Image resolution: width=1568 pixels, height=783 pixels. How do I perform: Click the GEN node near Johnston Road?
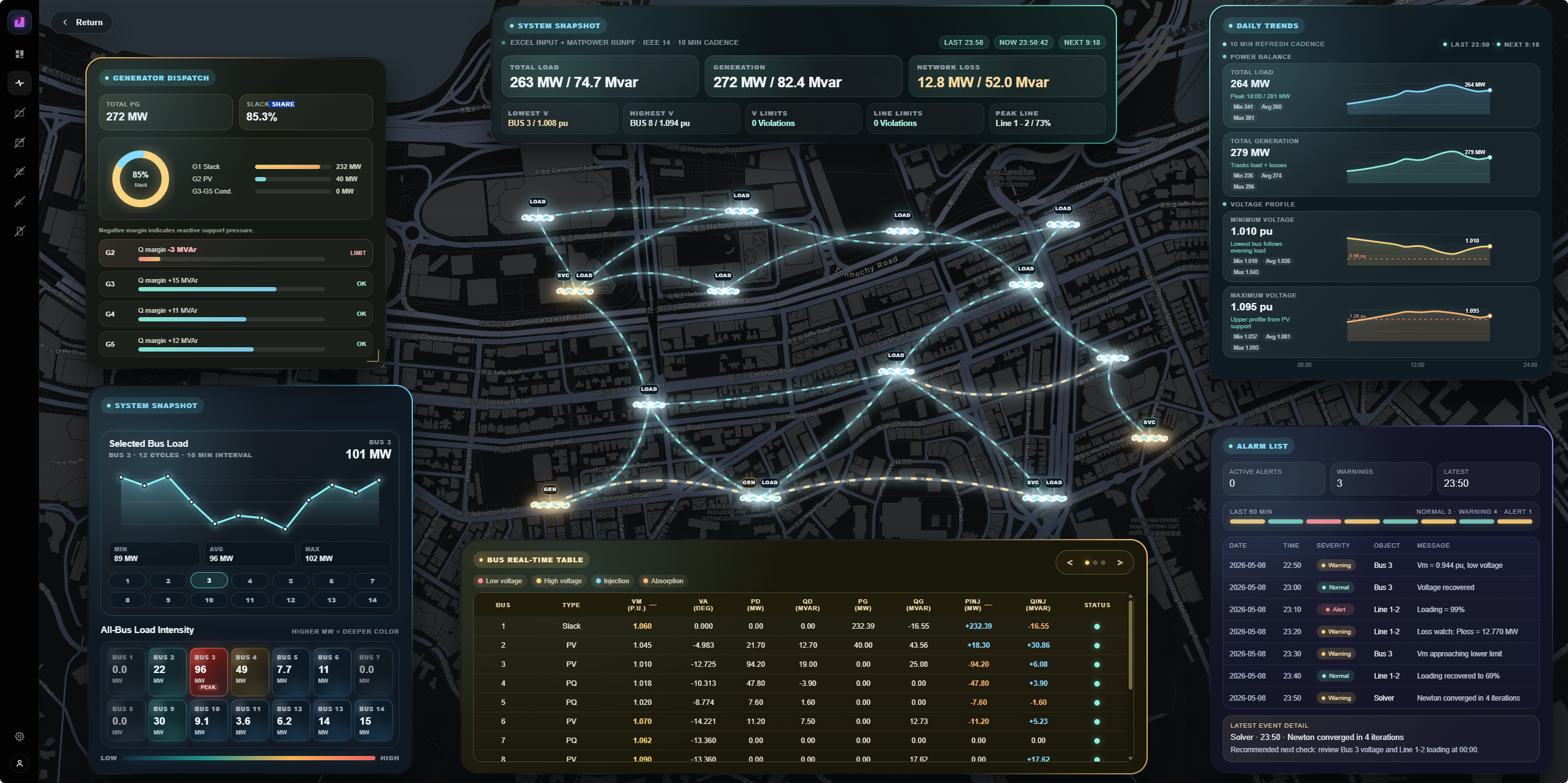(549, 505)
